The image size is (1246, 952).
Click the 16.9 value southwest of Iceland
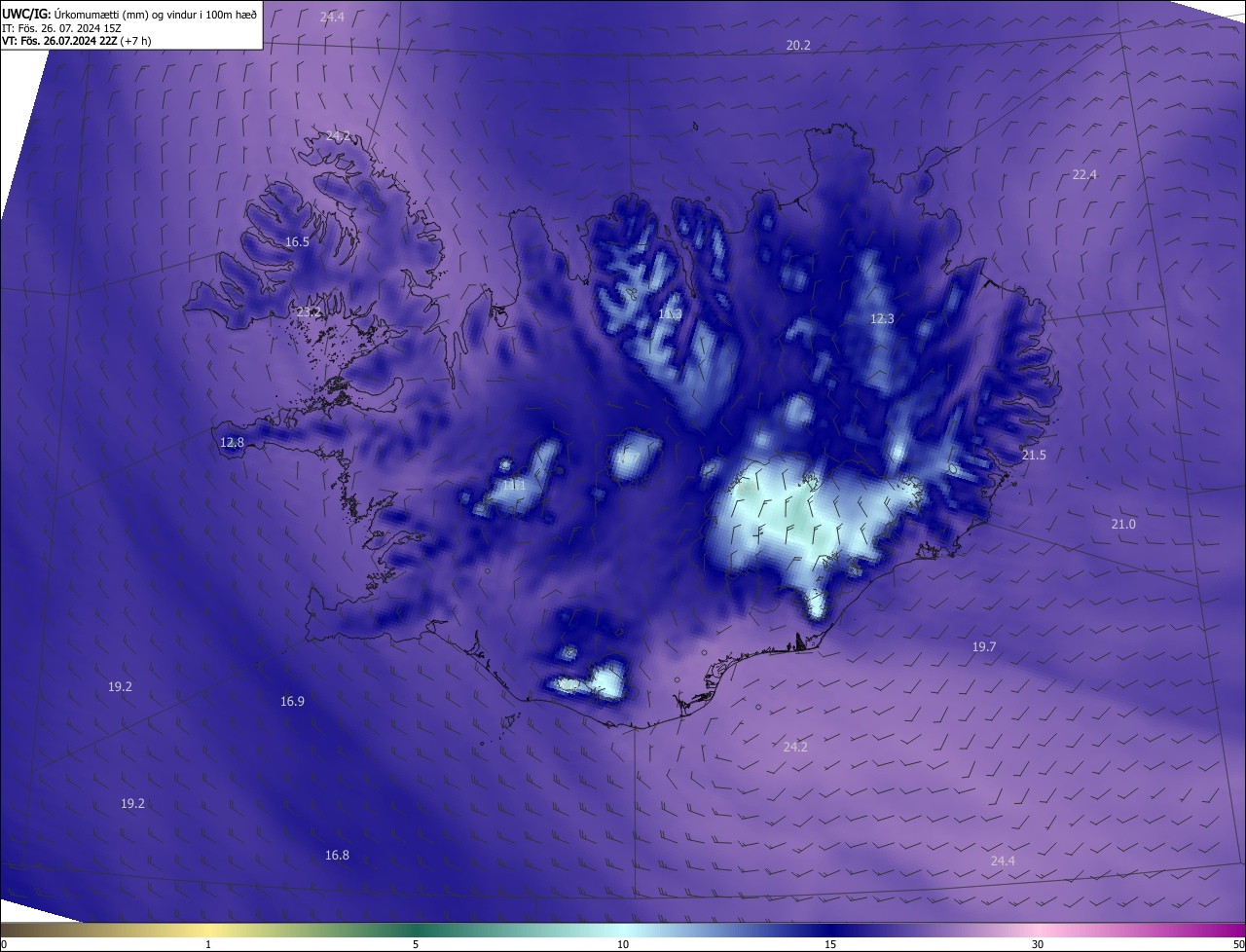[292, 702]
